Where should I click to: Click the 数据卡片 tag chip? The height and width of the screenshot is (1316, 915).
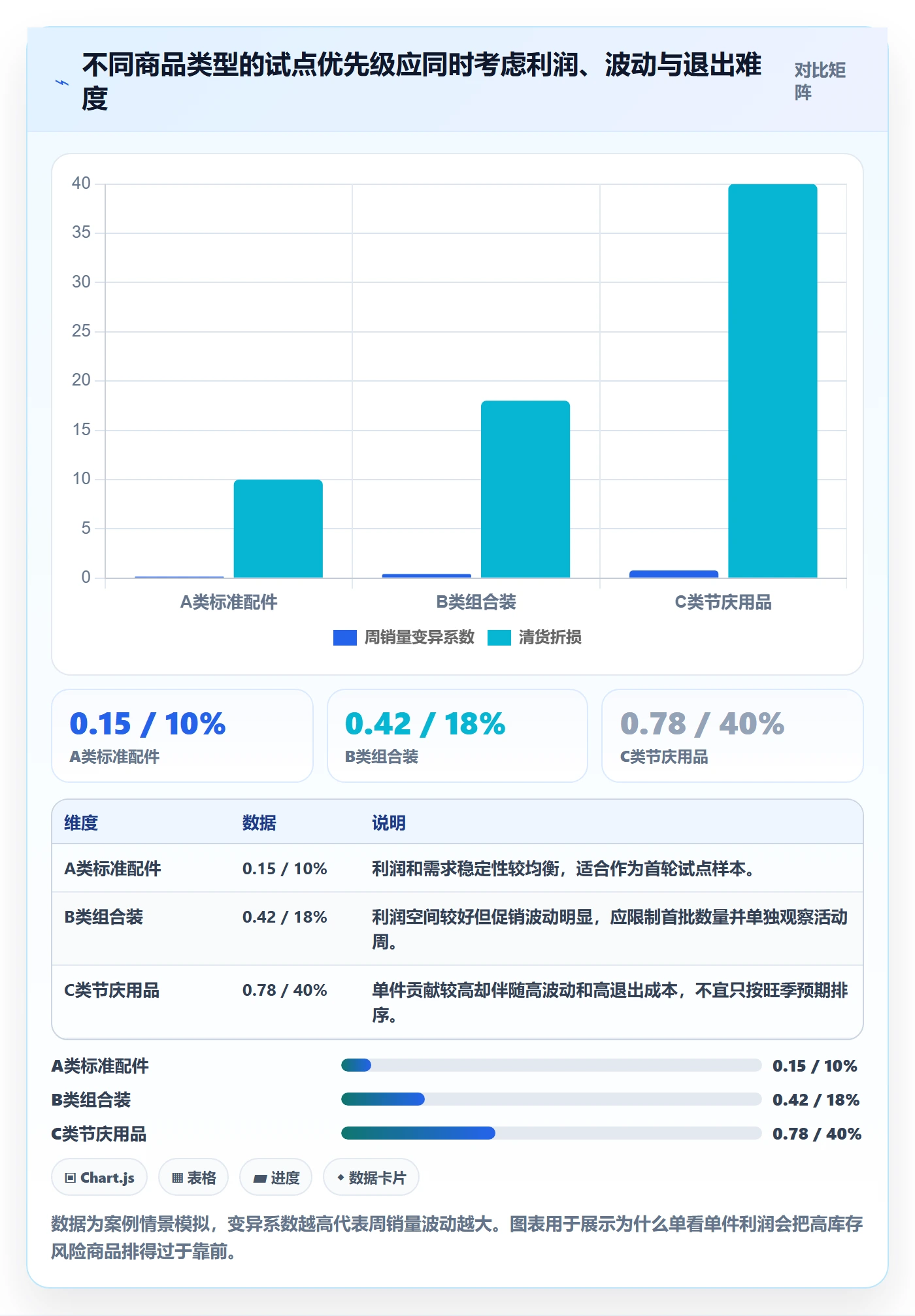[x=371, y=1177]
